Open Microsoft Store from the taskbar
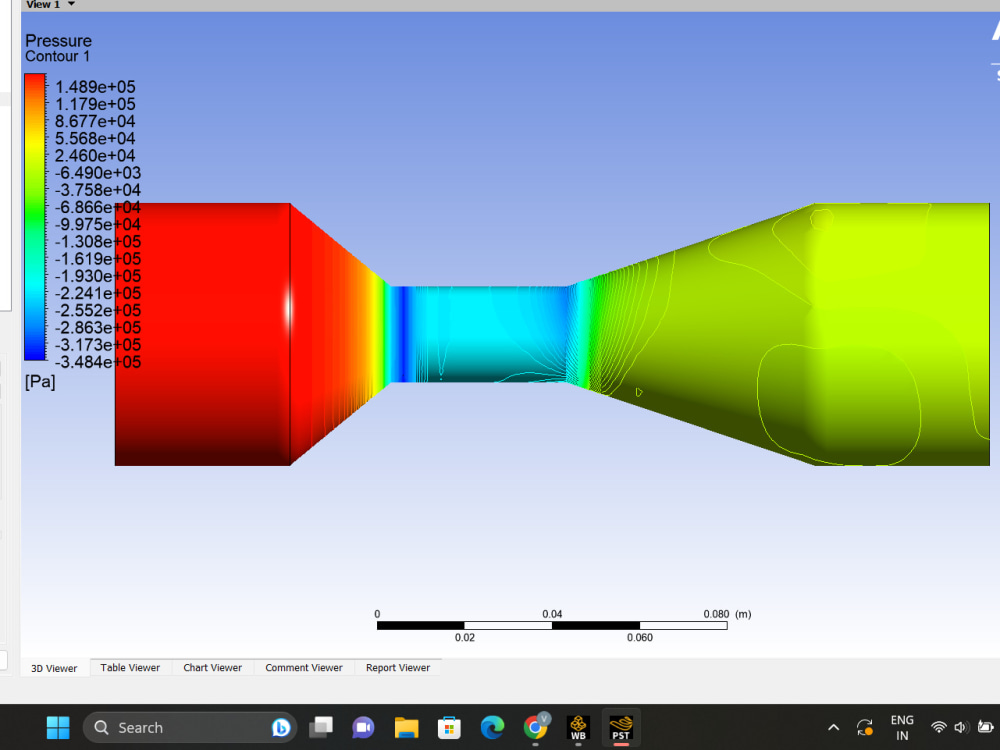 click(x=449, y=727)
